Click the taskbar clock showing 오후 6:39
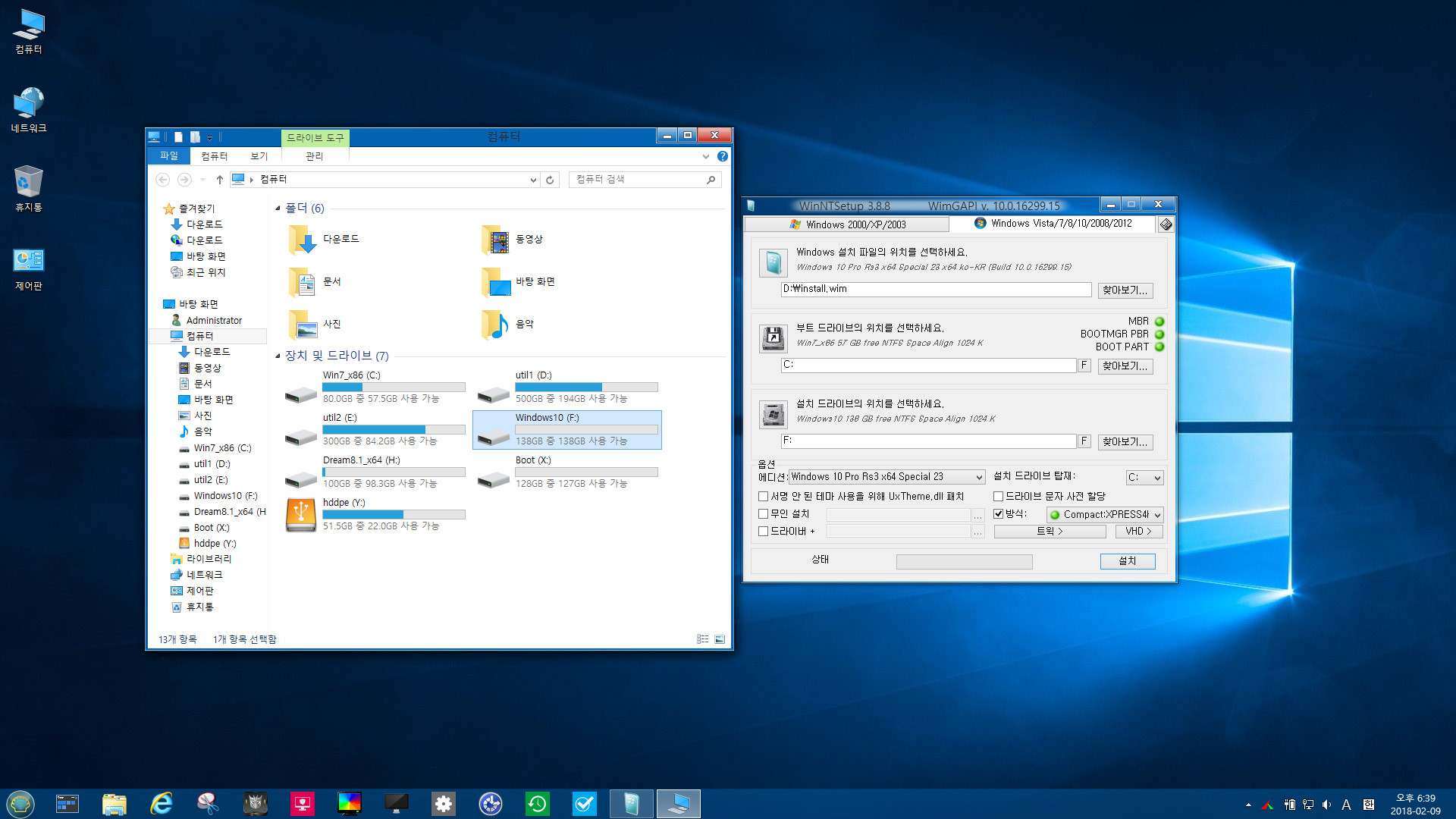Viewport: 1456px width, 819px height. click(1415, 805)
